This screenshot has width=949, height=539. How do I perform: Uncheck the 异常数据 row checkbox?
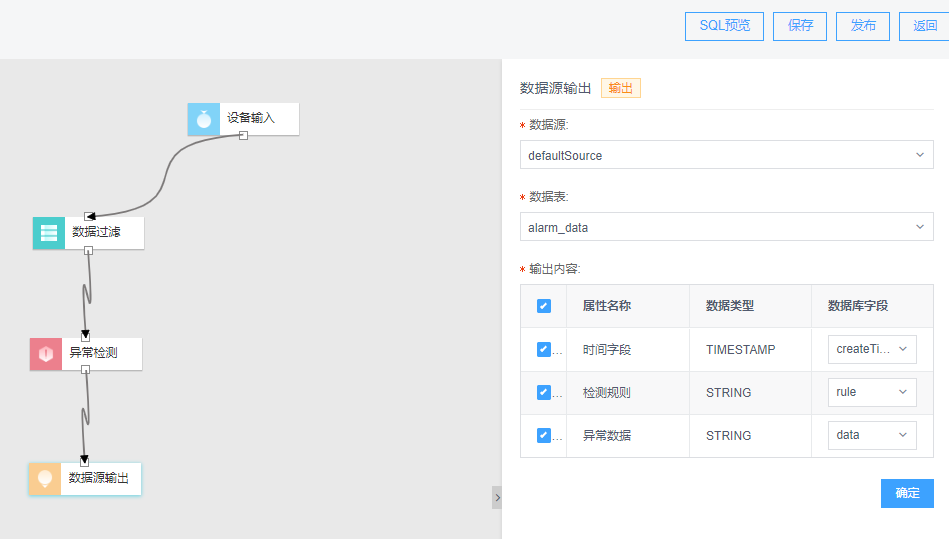(543, 435)
